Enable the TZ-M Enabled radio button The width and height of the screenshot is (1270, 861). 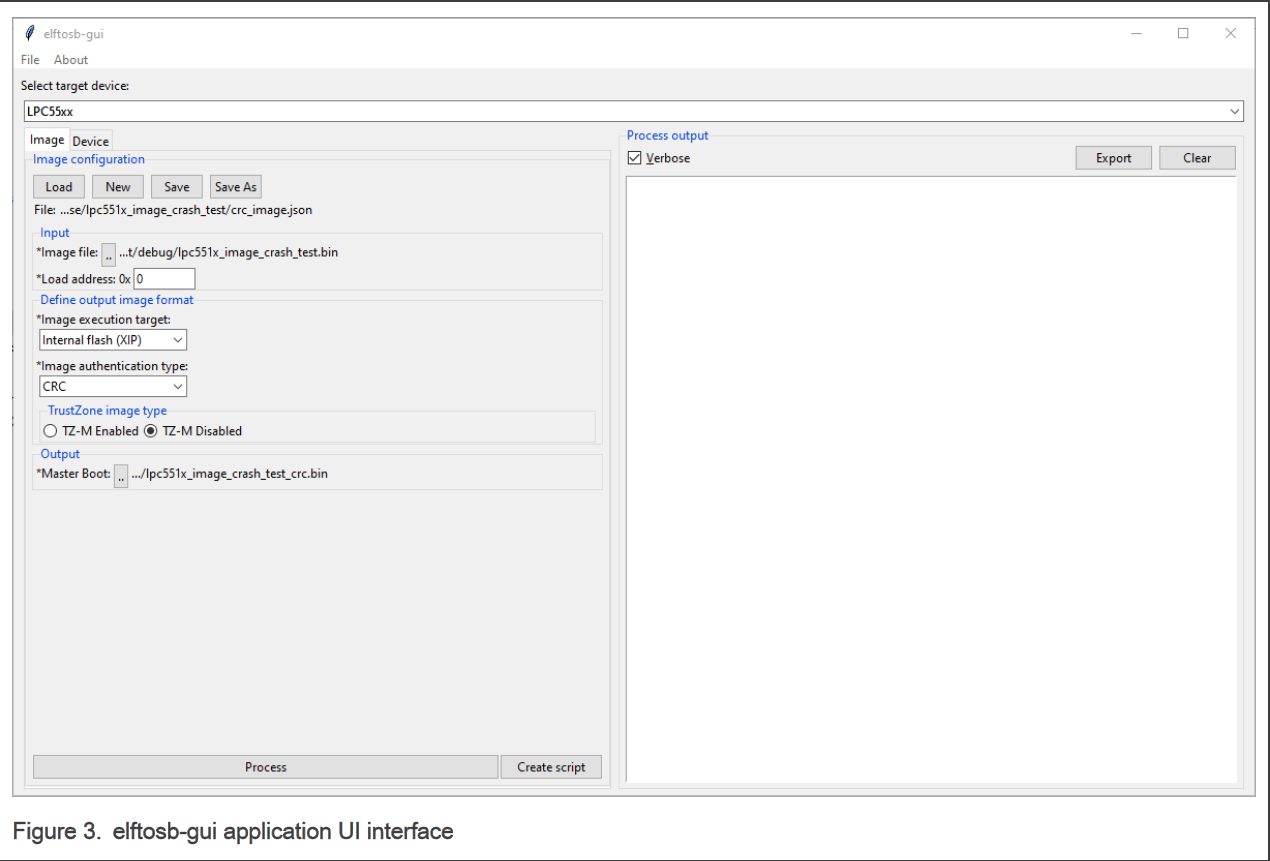point(50,430)
